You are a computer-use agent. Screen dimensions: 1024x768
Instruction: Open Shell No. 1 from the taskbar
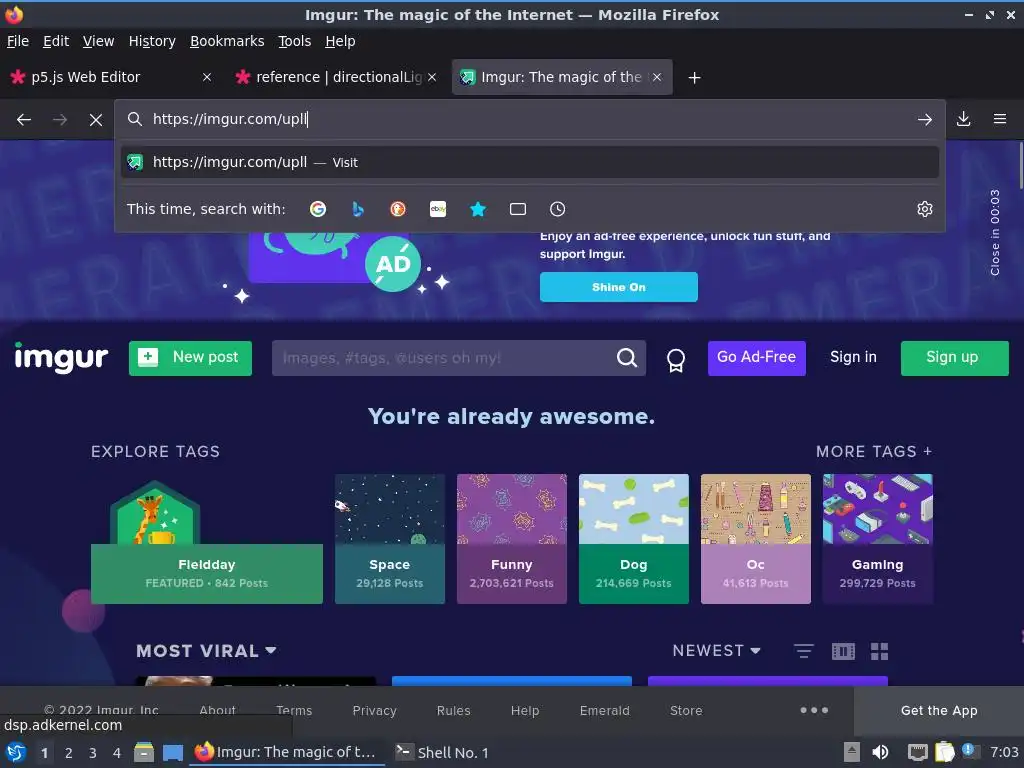pyautogui.click(x=442, y=752)
